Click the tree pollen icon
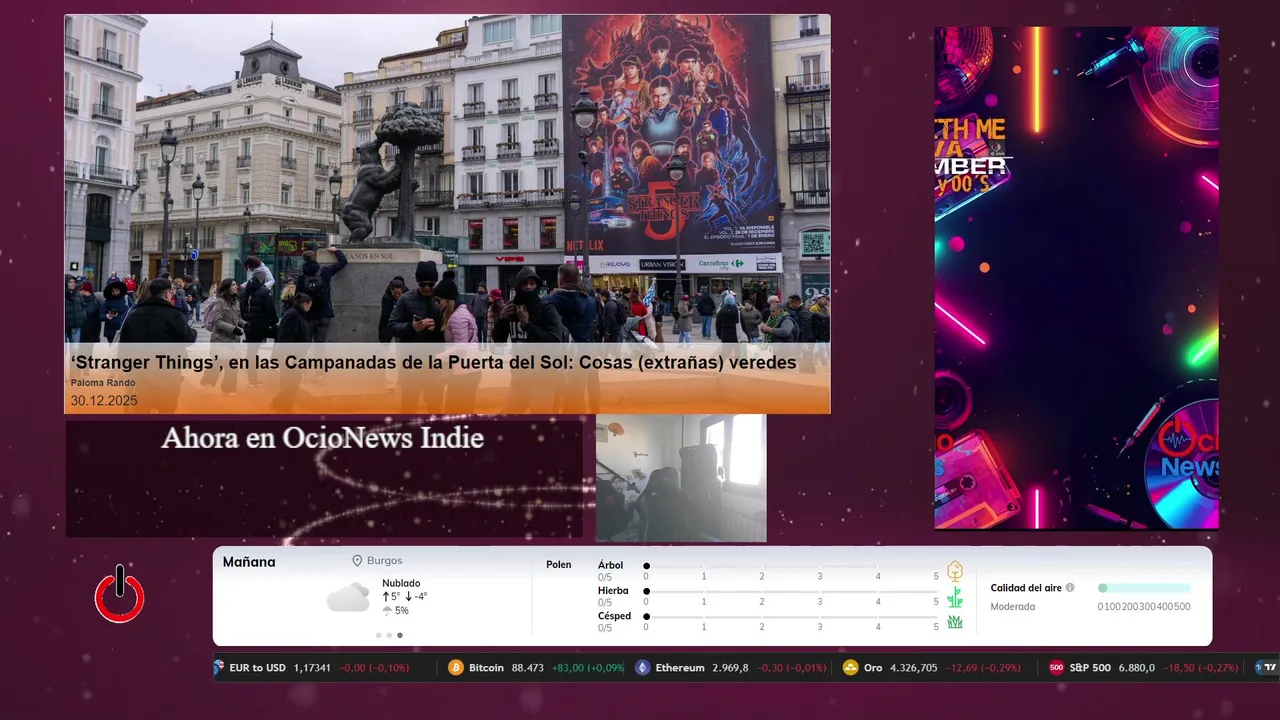 point(955,571)
